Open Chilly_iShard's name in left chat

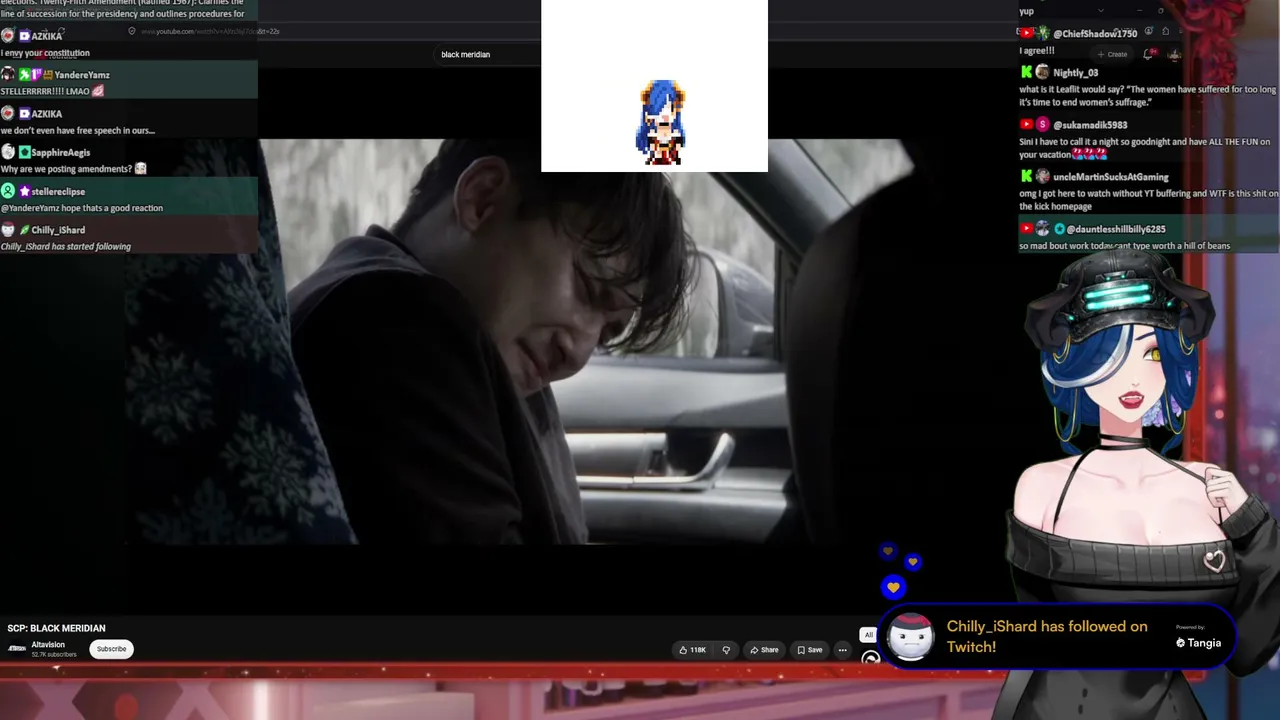pyautogui.click(x=58, y=231)
